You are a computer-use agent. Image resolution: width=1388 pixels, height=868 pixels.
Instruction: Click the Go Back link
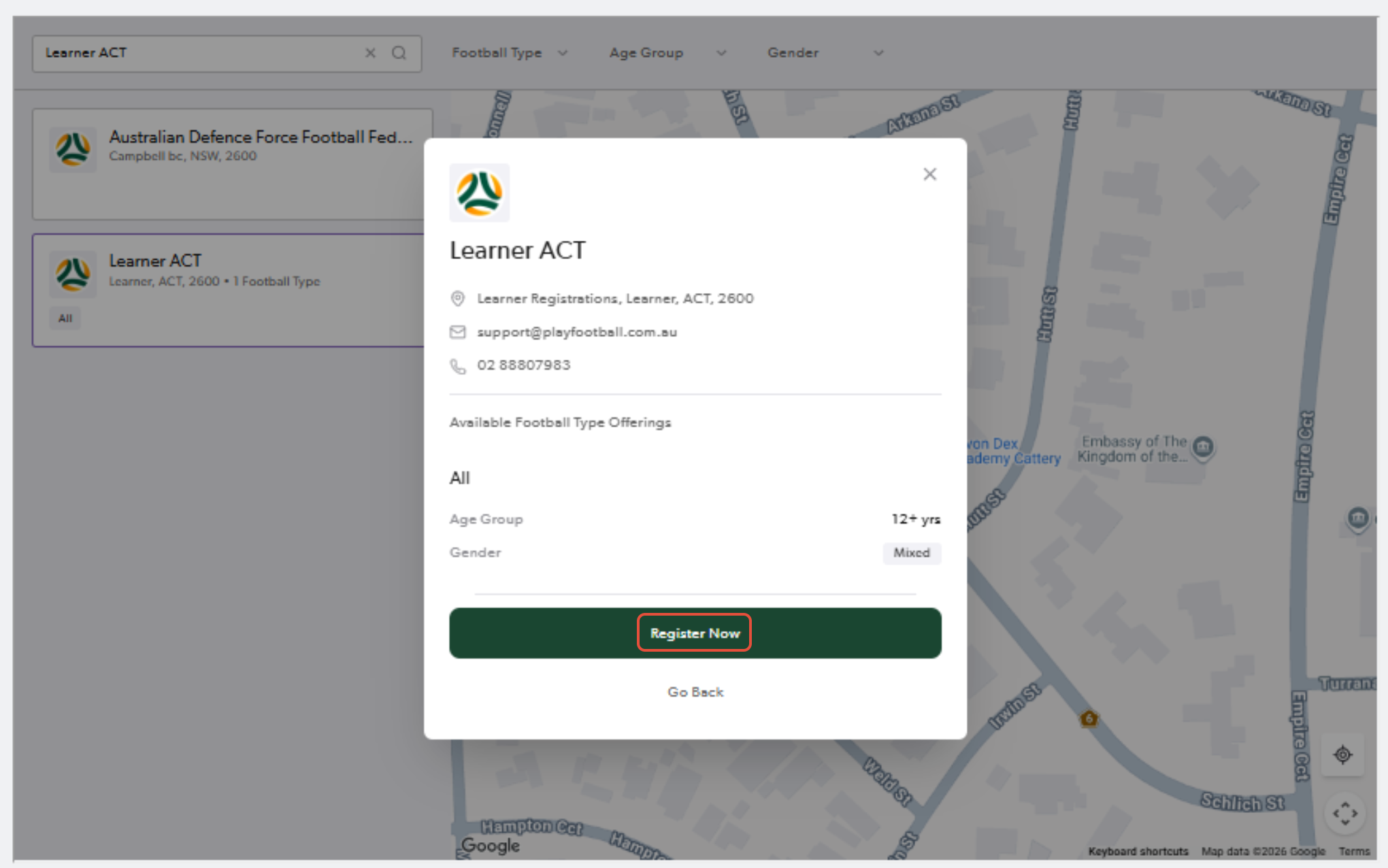point(695,692)
